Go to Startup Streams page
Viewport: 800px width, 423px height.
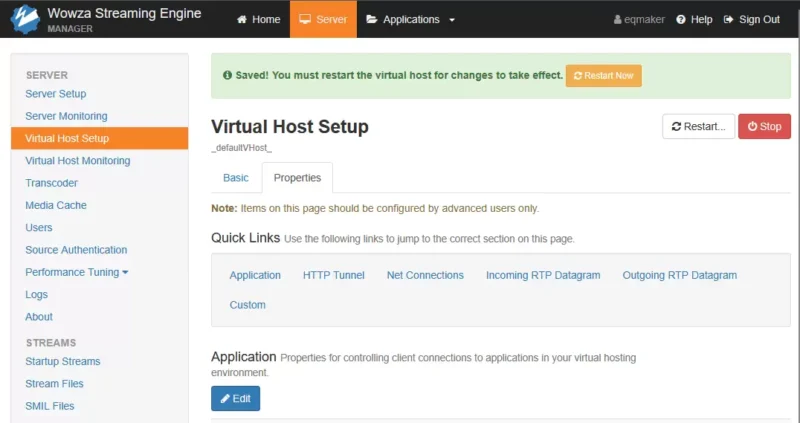point(63,361)
